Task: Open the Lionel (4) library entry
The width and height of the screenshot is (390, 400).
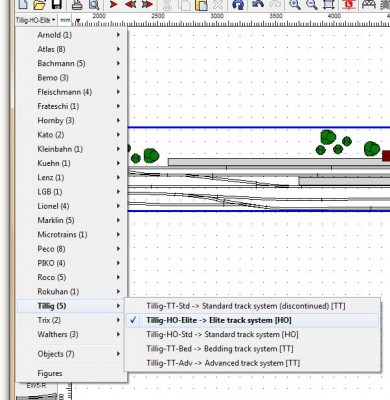Action: point(72,206)
